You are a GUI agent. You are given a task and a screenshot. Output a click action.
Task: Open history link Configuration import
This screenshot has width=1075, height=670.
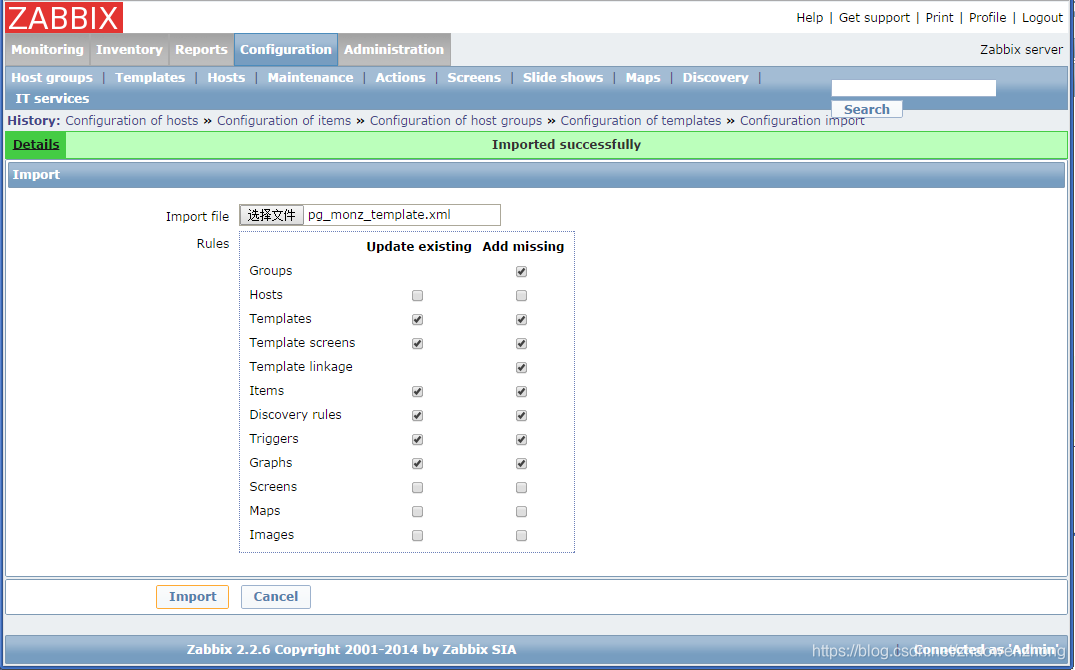pos(802,121)
